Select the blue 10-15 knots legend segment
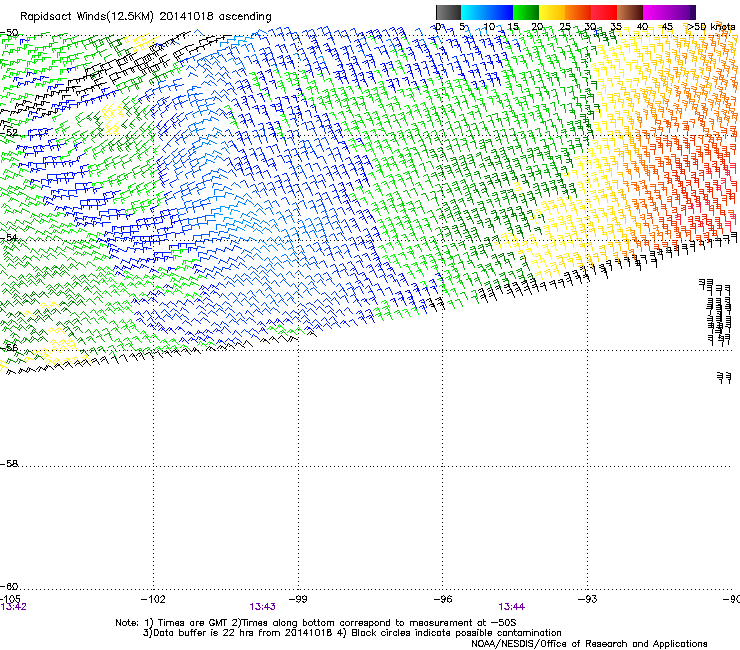740x650 pixels. (x=500, y=12)
